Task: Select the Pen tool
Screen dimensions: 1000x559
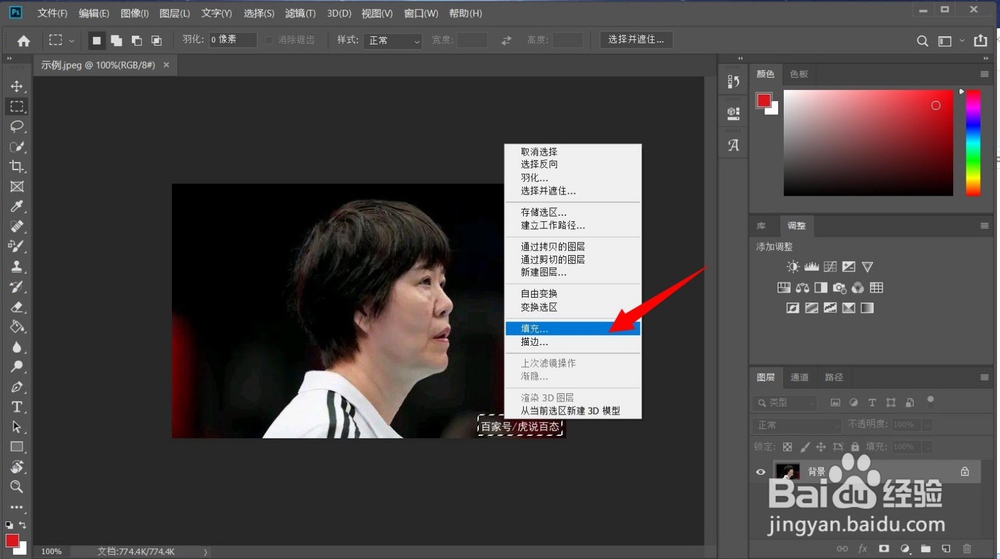Action: click(17, 387)
